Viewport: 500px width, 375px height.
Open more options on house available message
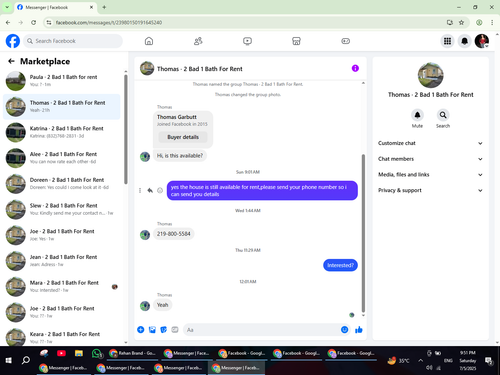point(140,190)
